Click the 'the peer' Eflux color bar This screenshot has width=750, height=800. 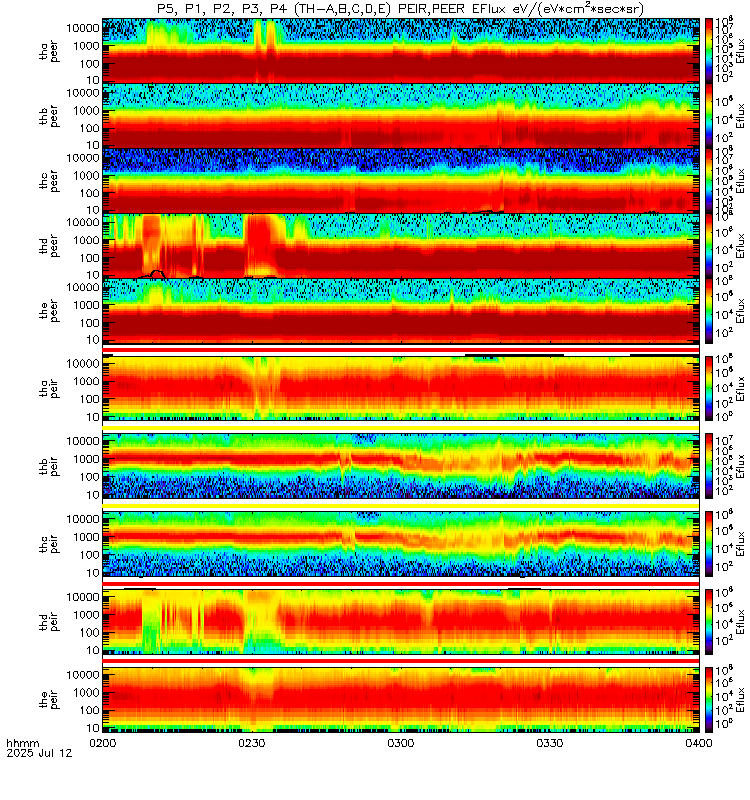point(709,310)
